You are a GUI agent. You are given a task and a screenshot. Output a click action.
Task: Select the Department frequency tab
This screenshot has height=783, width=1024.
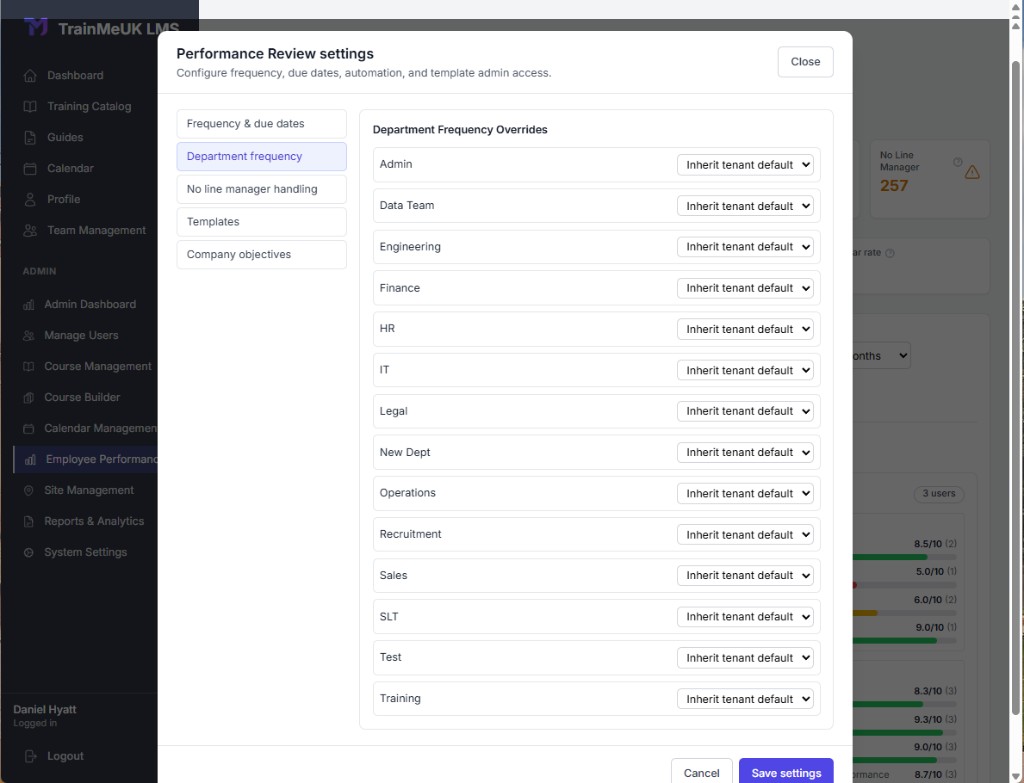(x=261, y=157)
